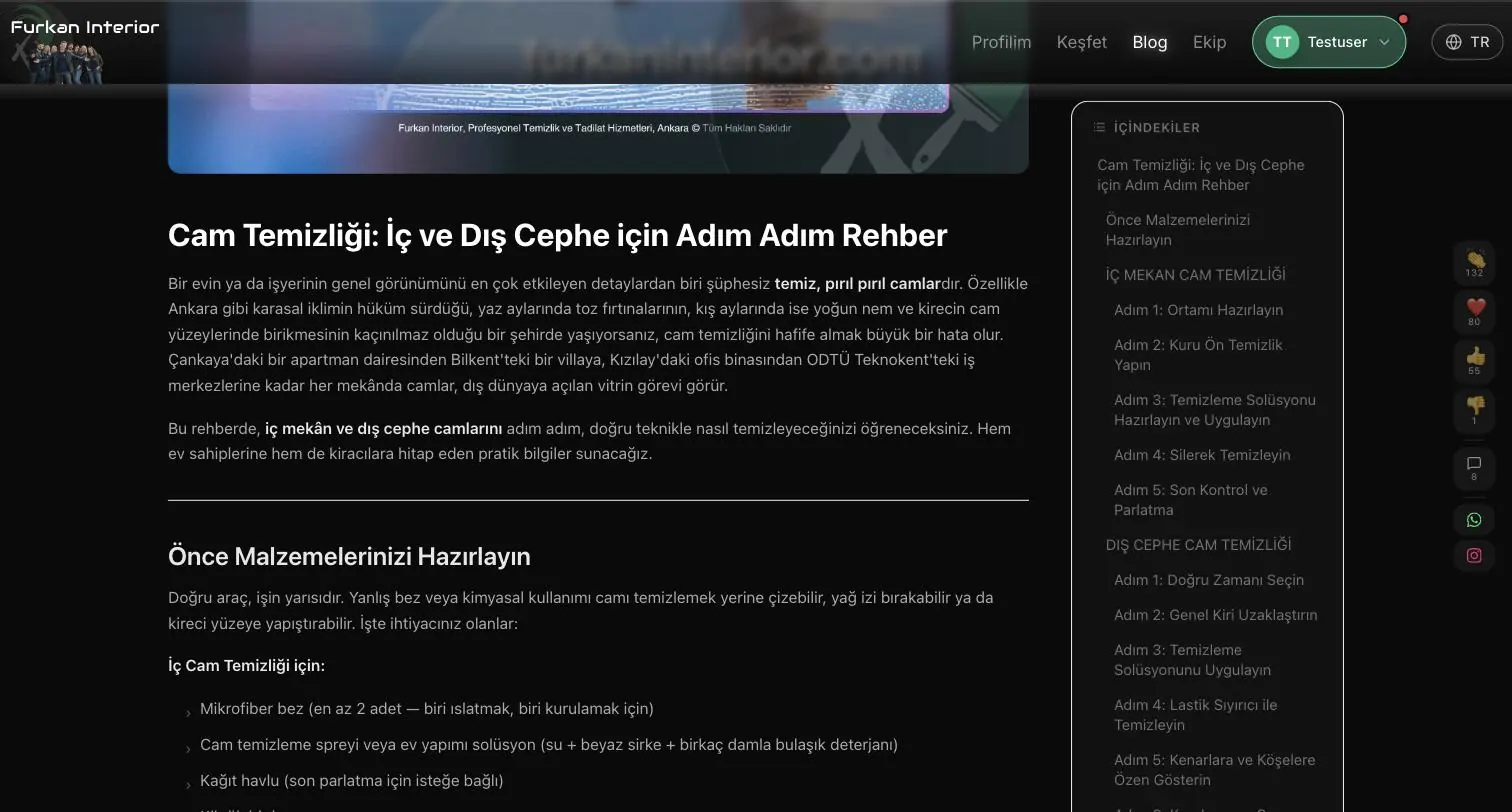
Task: Click the globe language icon
Action: point(1454,42)
